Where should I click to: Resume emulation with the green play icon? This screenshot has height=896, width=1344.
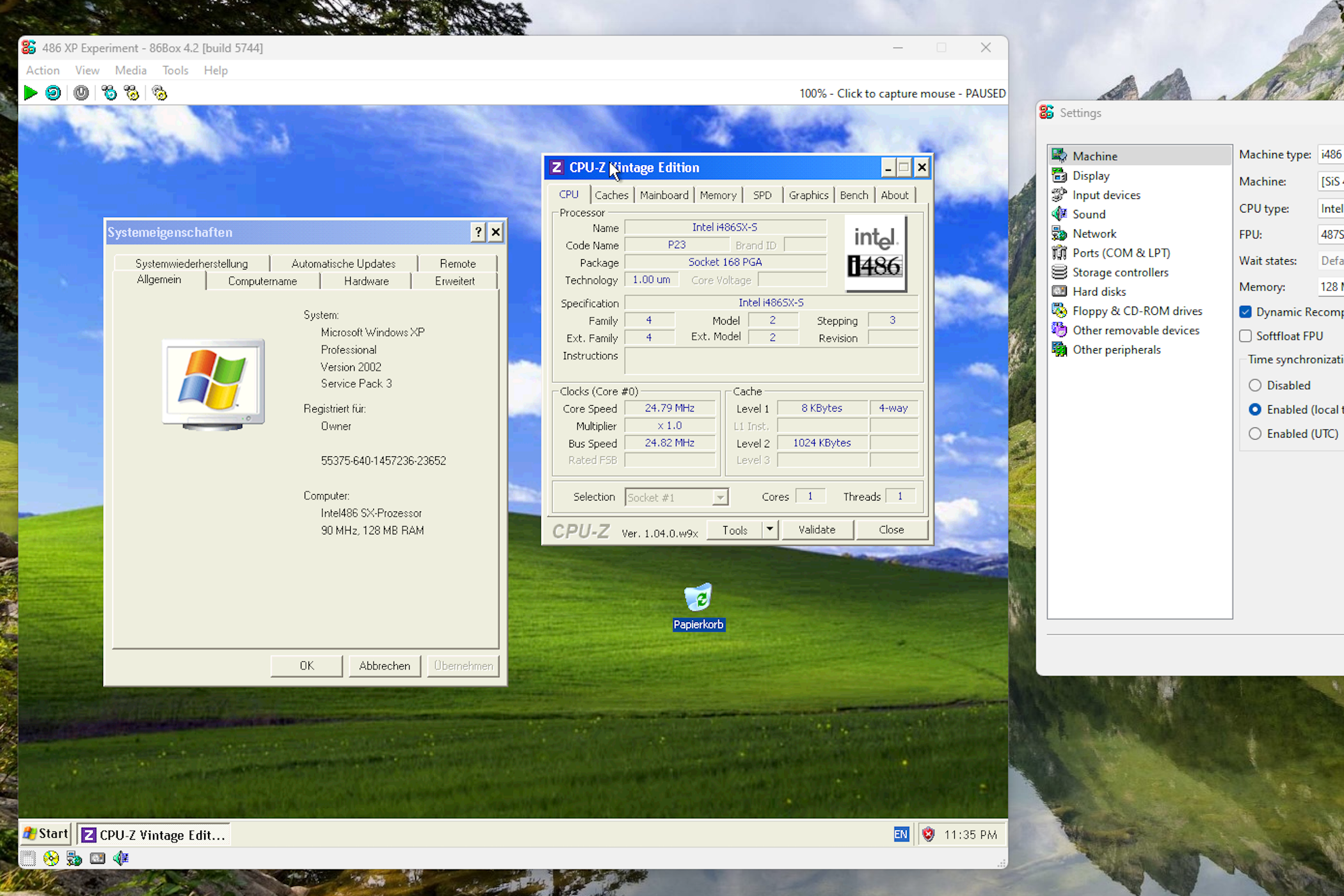[30, 93]
